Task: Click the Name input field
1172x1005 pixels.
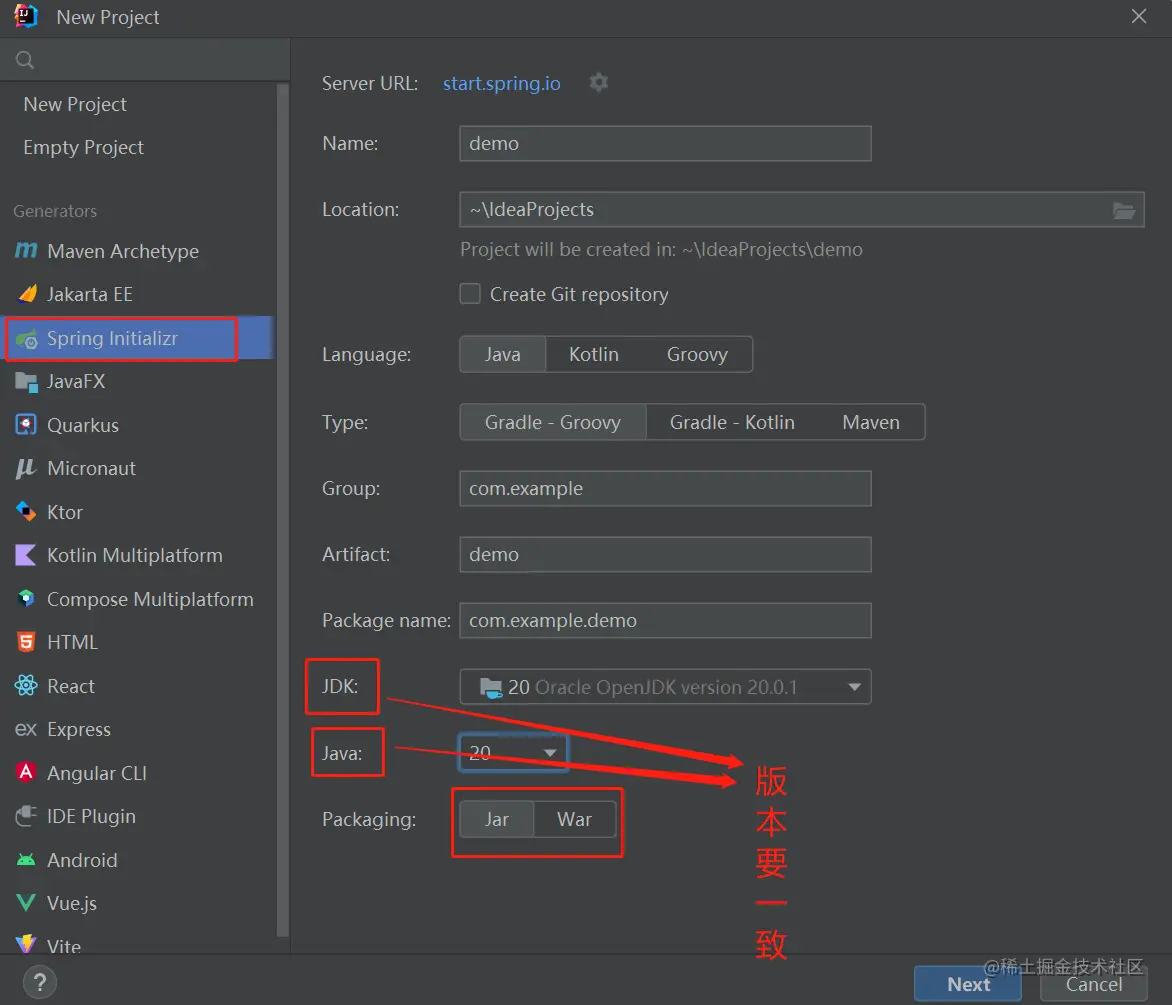Action: coord(665,143)
